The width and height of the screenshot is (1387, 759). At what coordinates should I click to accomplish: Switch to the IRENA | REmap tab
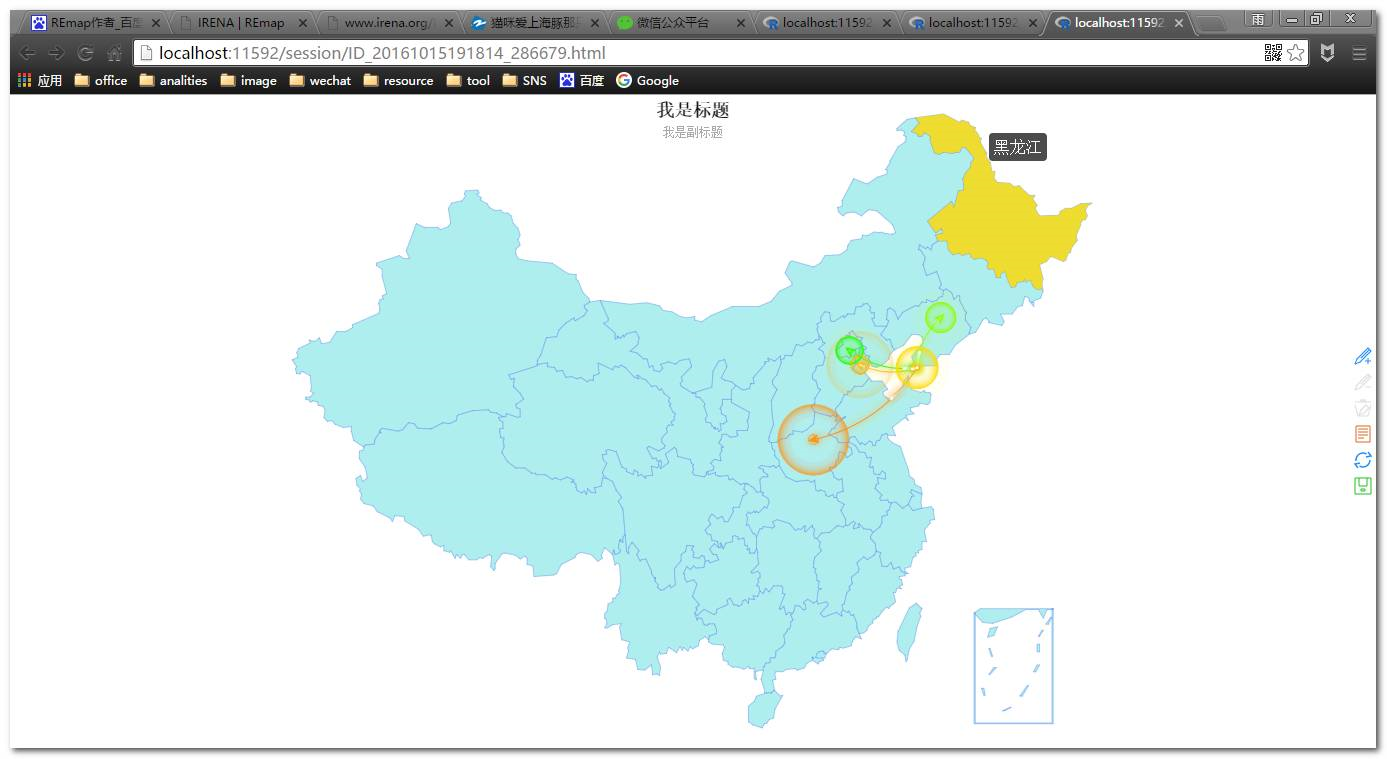tap(240, 21)
